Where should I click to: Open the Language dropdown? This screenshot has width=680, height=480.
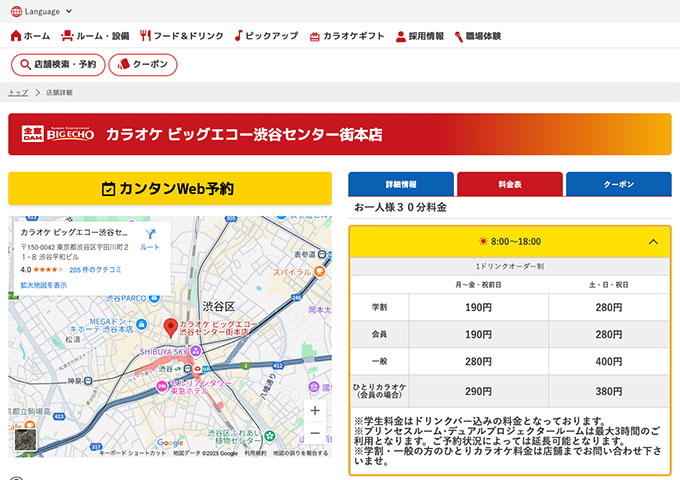coord(42,12)
